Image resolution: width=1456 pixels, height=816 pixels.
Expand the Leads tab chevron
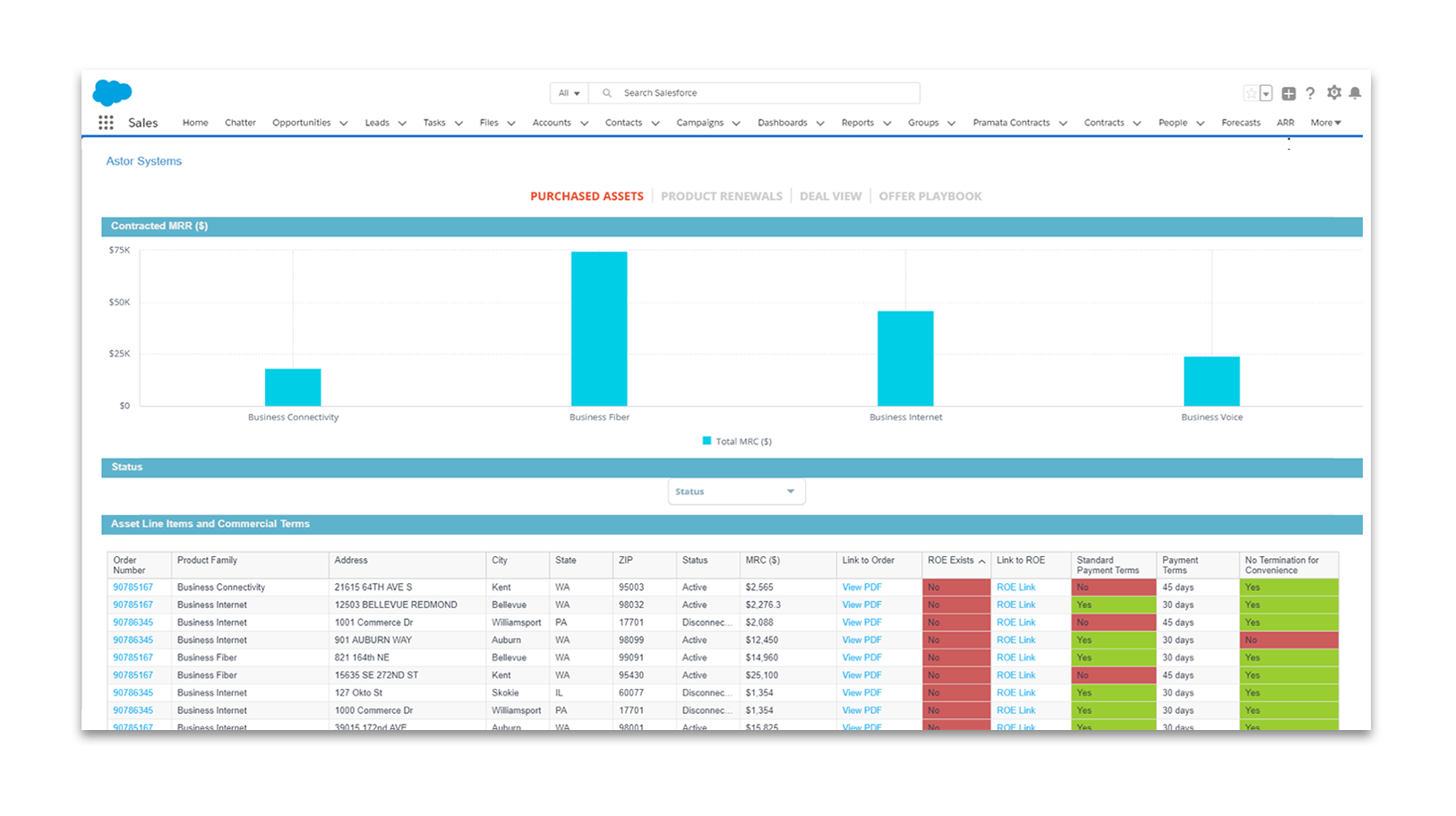402,124
